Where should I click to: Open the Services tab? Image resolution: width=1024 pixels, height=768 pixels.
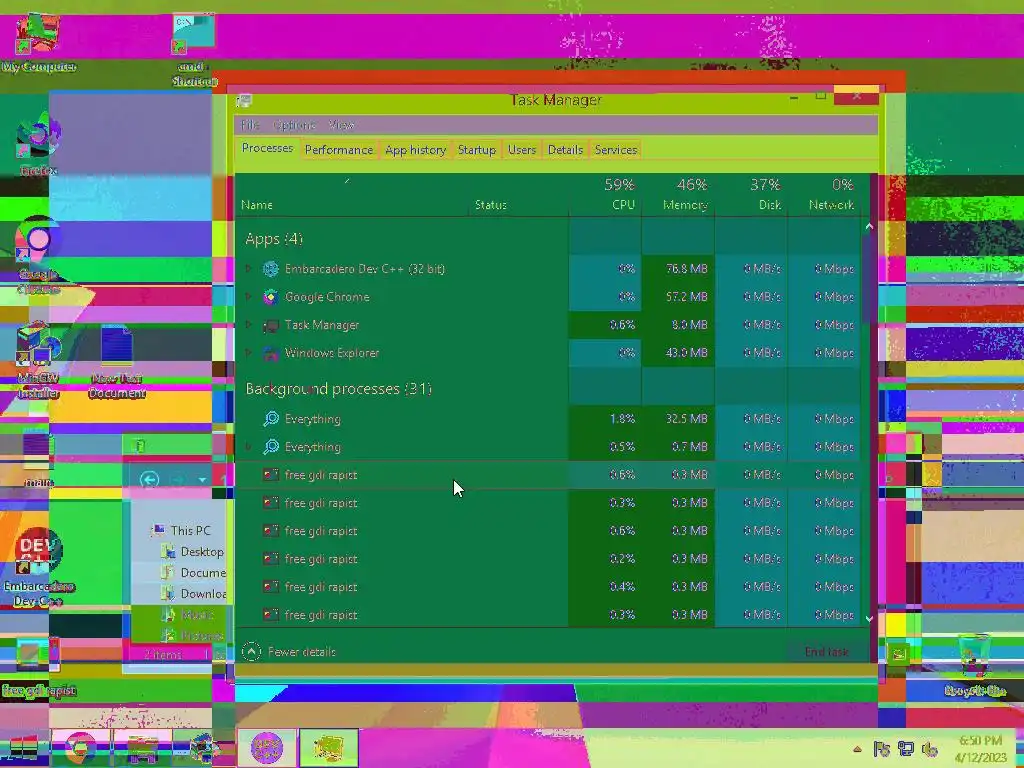pyautogui.click(x=616, y=150)
